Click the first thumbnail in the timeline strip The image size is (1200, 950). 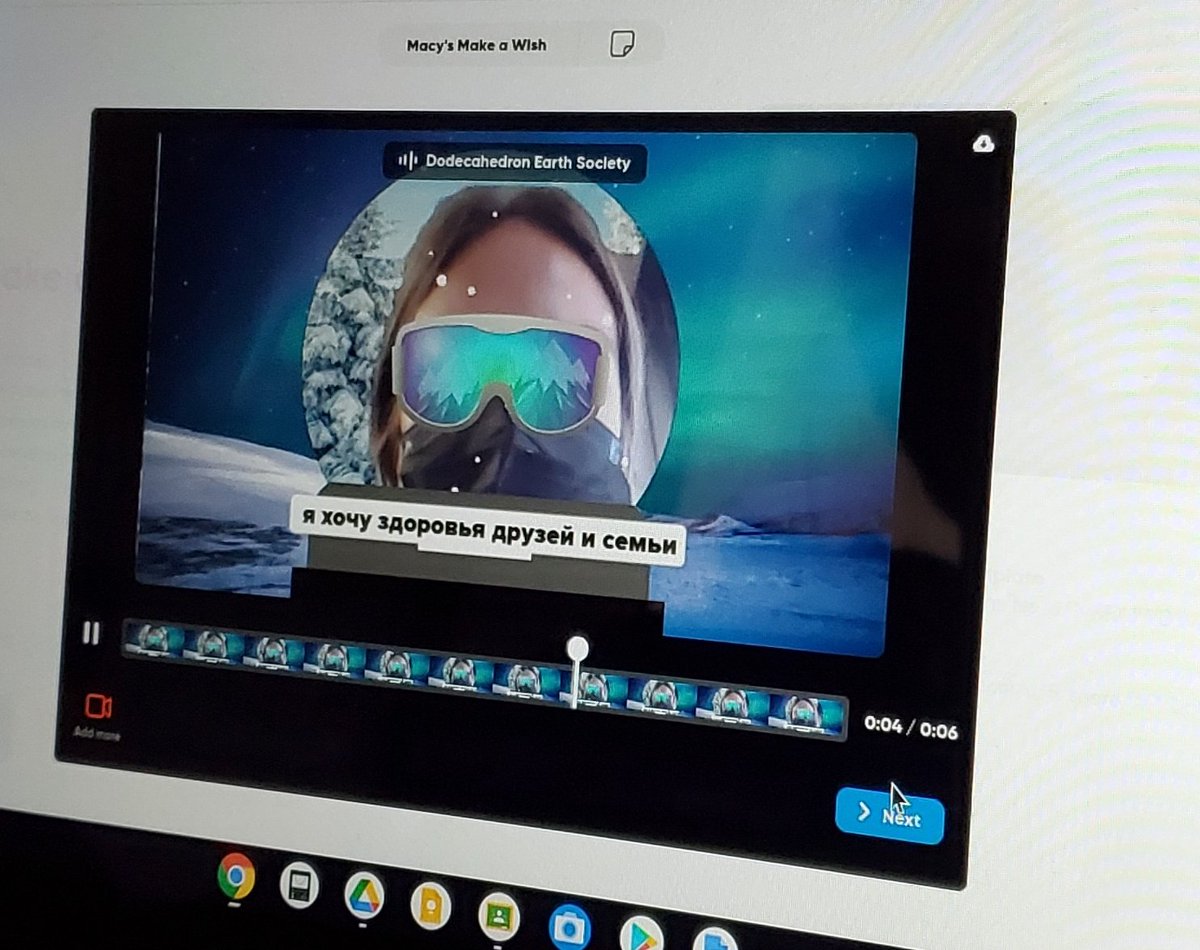(153, 641)
